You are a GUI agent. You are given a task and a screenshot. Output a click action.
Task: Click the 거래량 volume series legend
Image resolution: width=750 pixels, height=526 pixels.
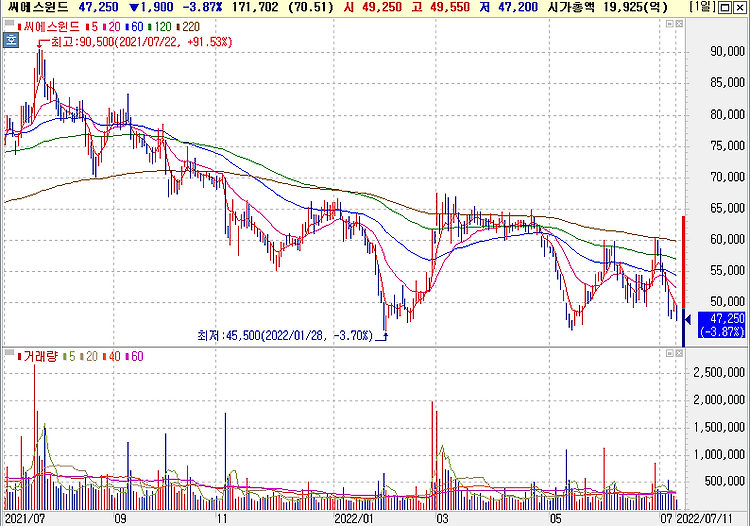pos(37,356)
